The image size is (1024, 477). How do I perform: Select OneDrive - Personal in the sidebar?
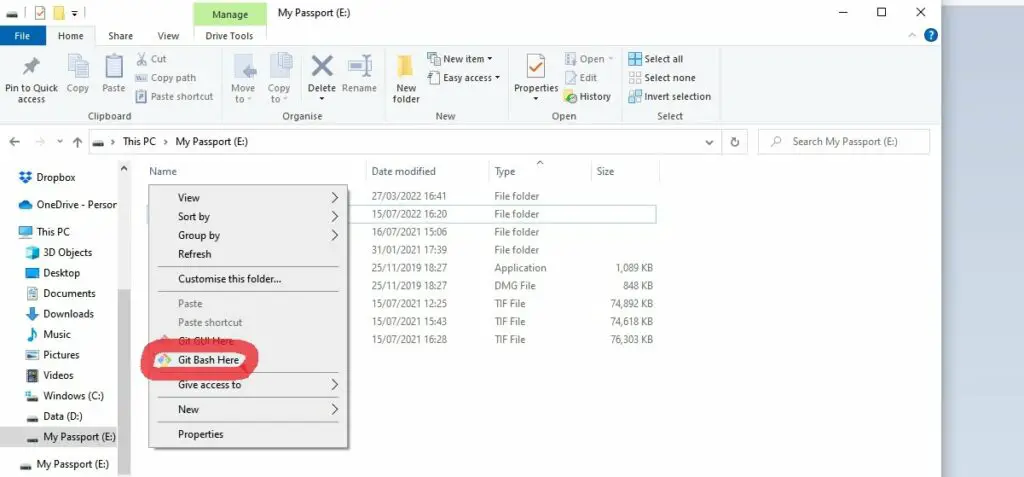click(67, 205)
